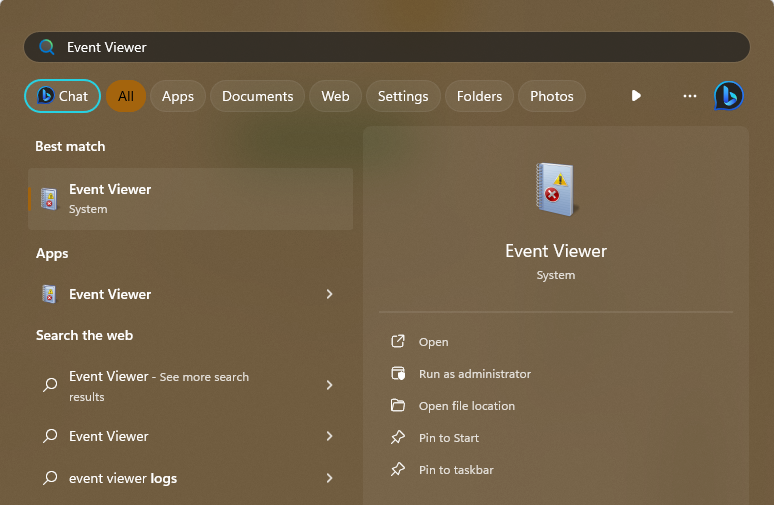Open the Chat tab with Bing
Screen dimensions: 774x505
[x=62, y=96]
